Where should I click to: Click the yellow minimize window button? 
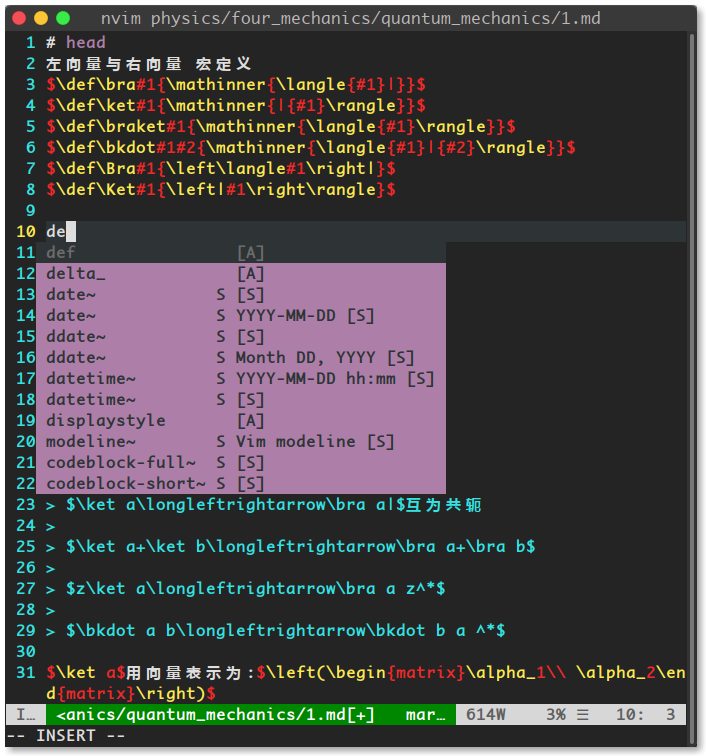coord(41,18)
